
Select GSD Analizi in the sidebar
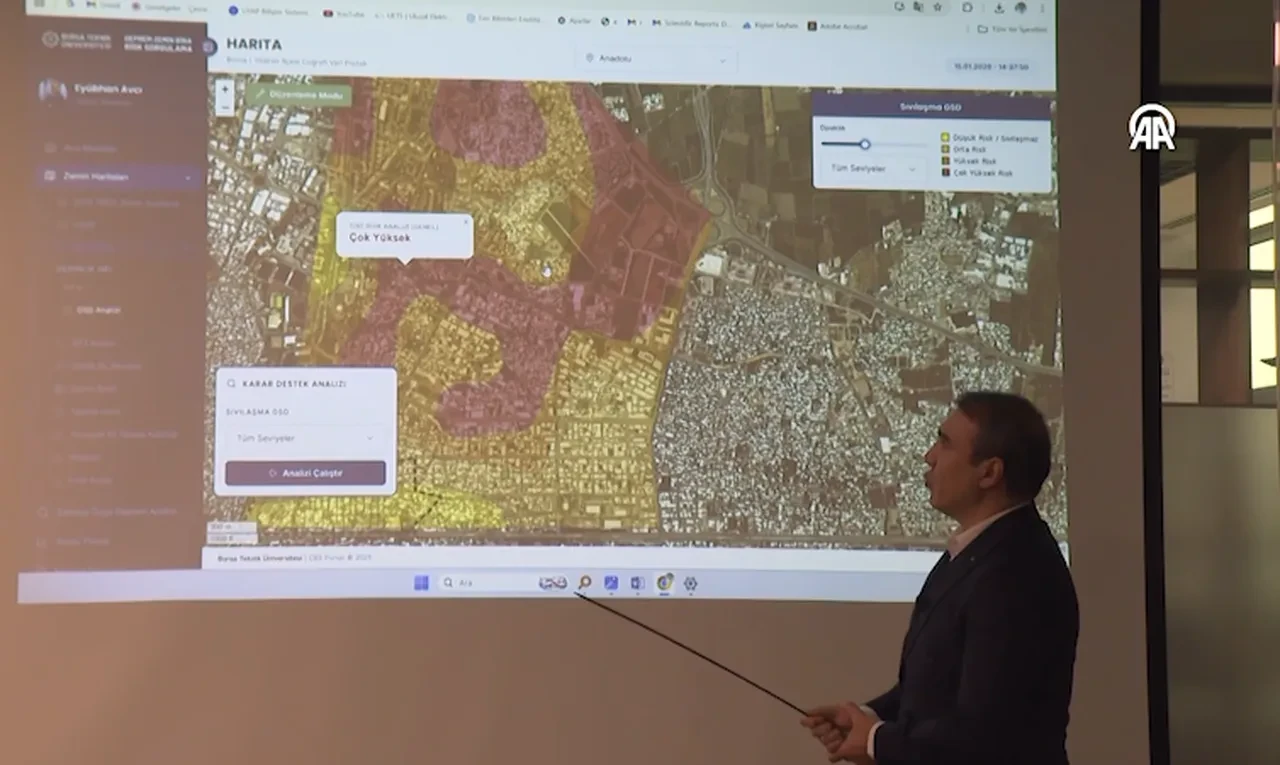(98, 310)
